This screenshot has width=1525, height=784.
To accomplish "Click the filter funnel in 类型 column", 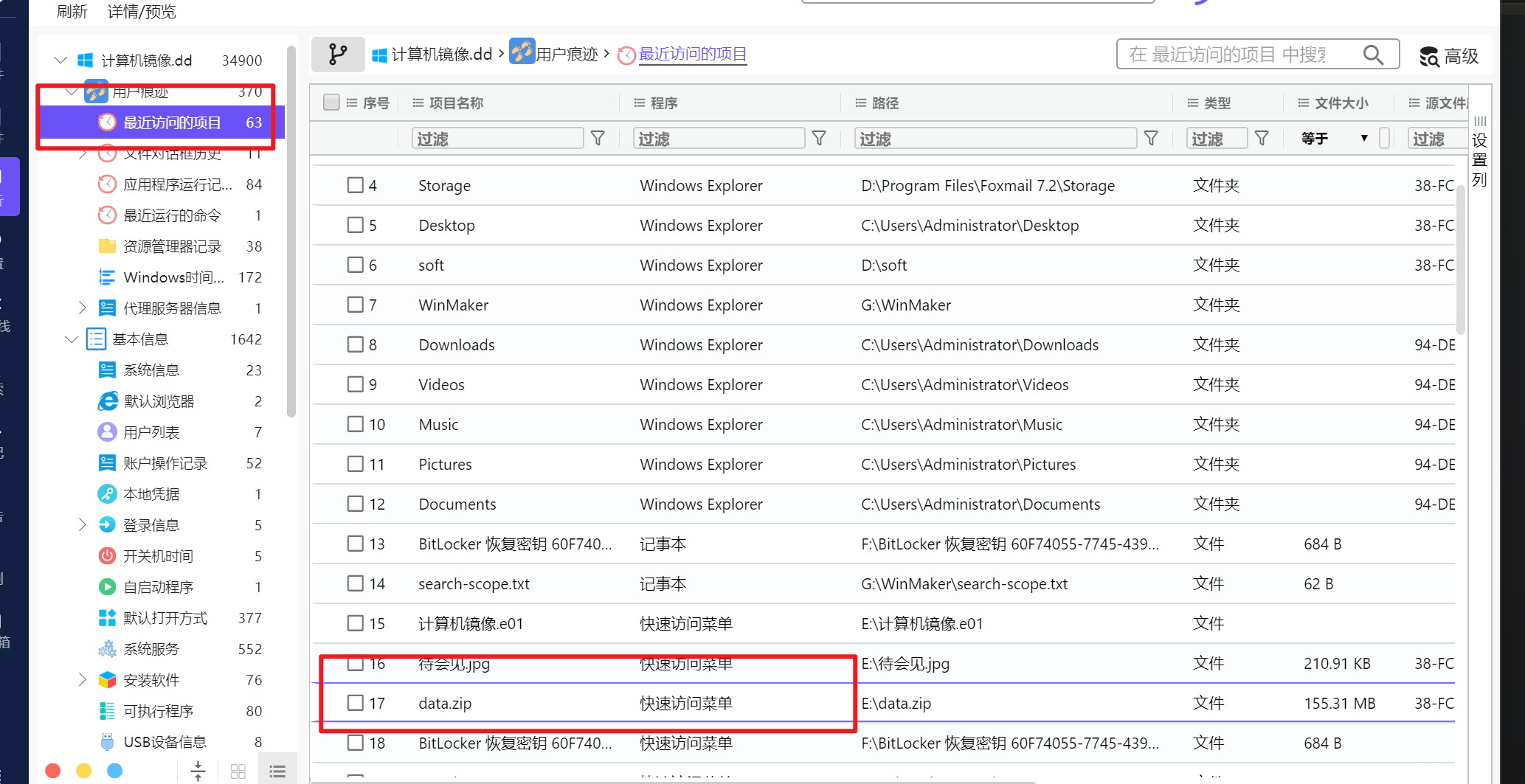I will [x=1262, y=139].
